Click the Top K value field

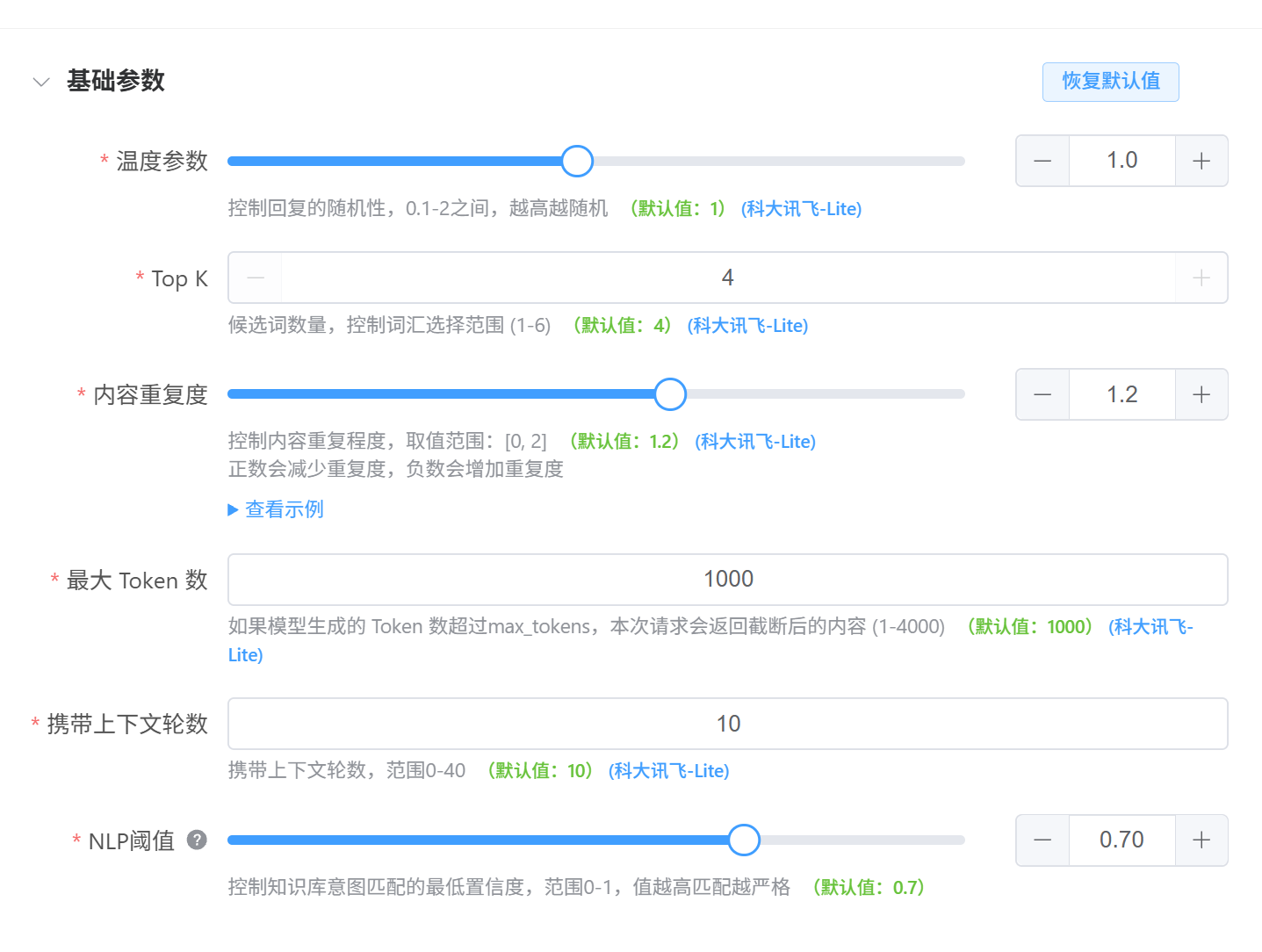[727, 278]
